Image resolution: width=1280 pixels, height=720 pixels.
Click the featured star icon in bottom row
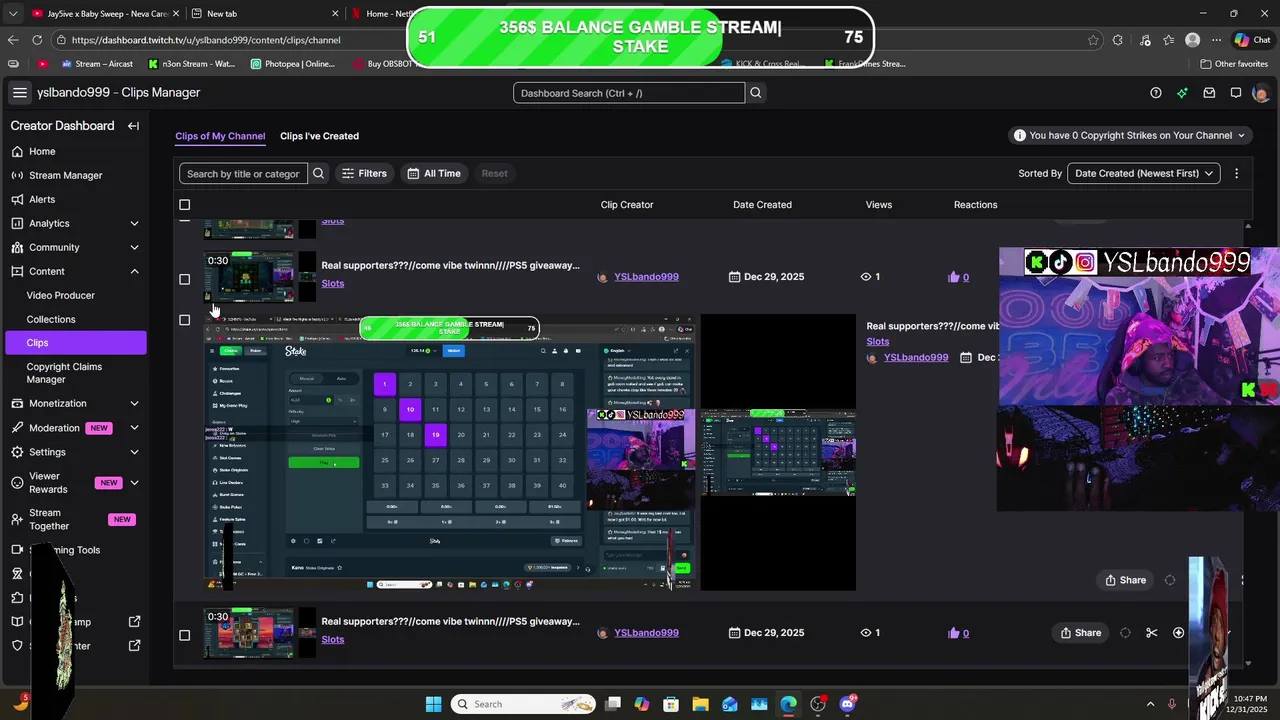(x=1178, y=633)
